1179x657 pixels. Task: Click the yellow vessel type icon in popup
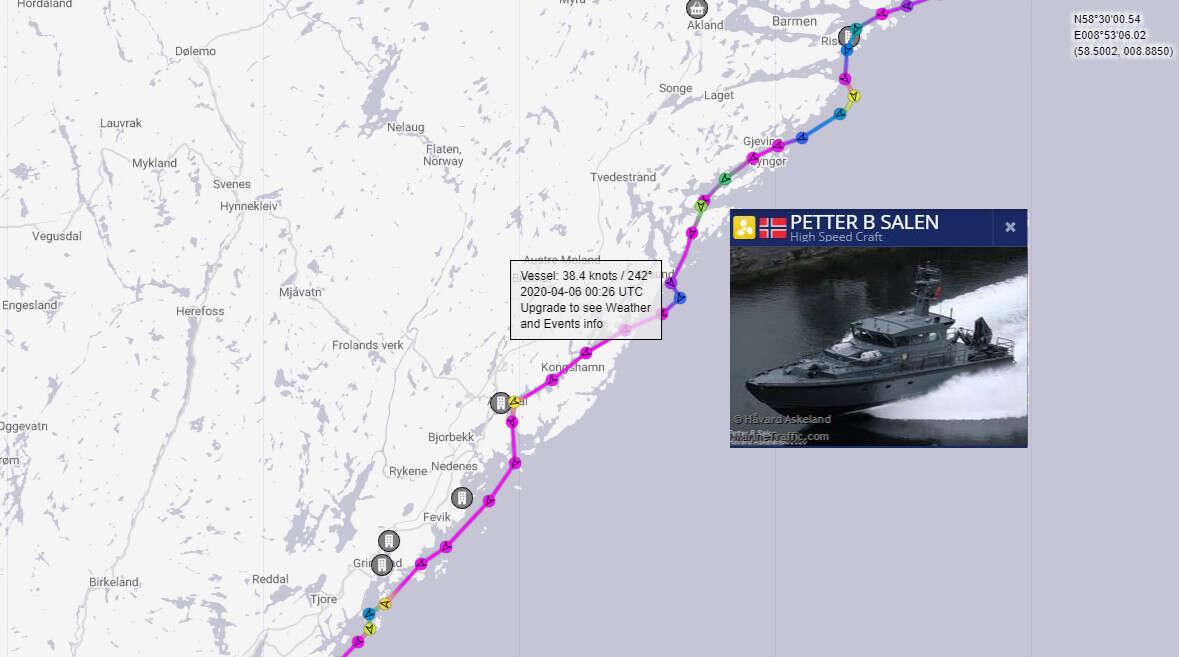[744, 227]
